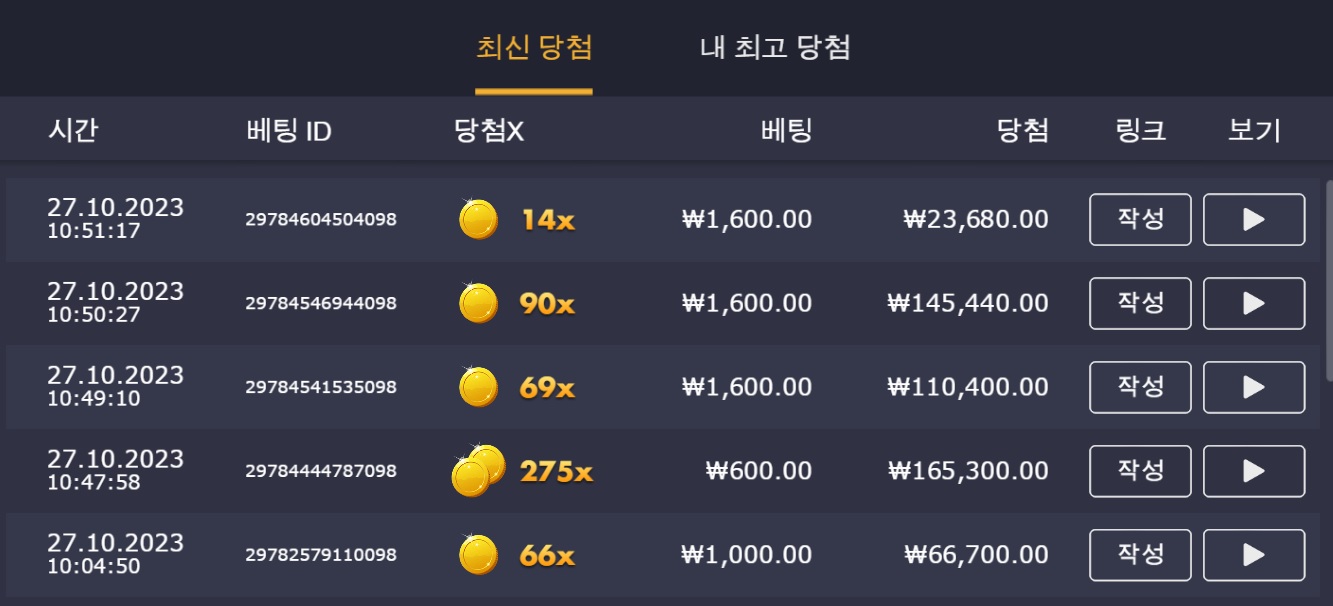Open the 내 최고 당첨 tab
The image size is (1333, 606).
(x=775, y=48)
